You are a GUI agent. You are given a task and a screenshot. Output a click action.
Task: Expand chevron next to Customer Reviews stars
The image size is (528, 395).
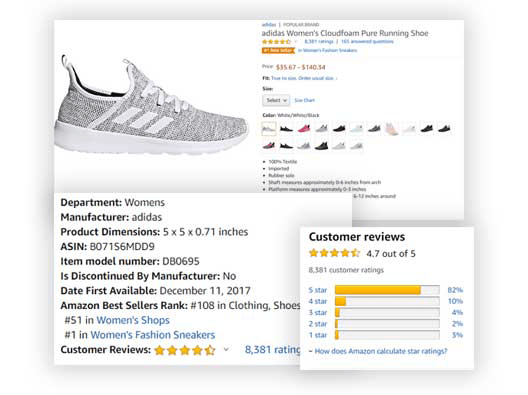[226, 350]
